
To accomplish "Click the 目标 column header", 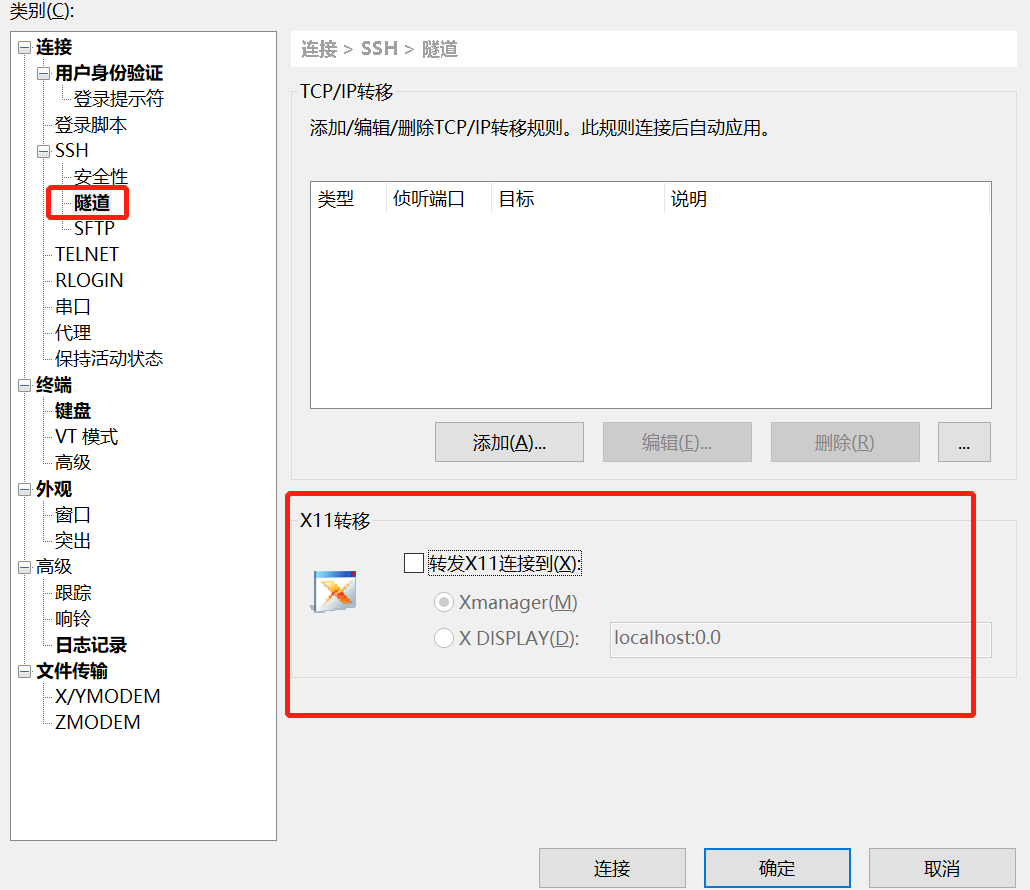I will pos(578,198).
